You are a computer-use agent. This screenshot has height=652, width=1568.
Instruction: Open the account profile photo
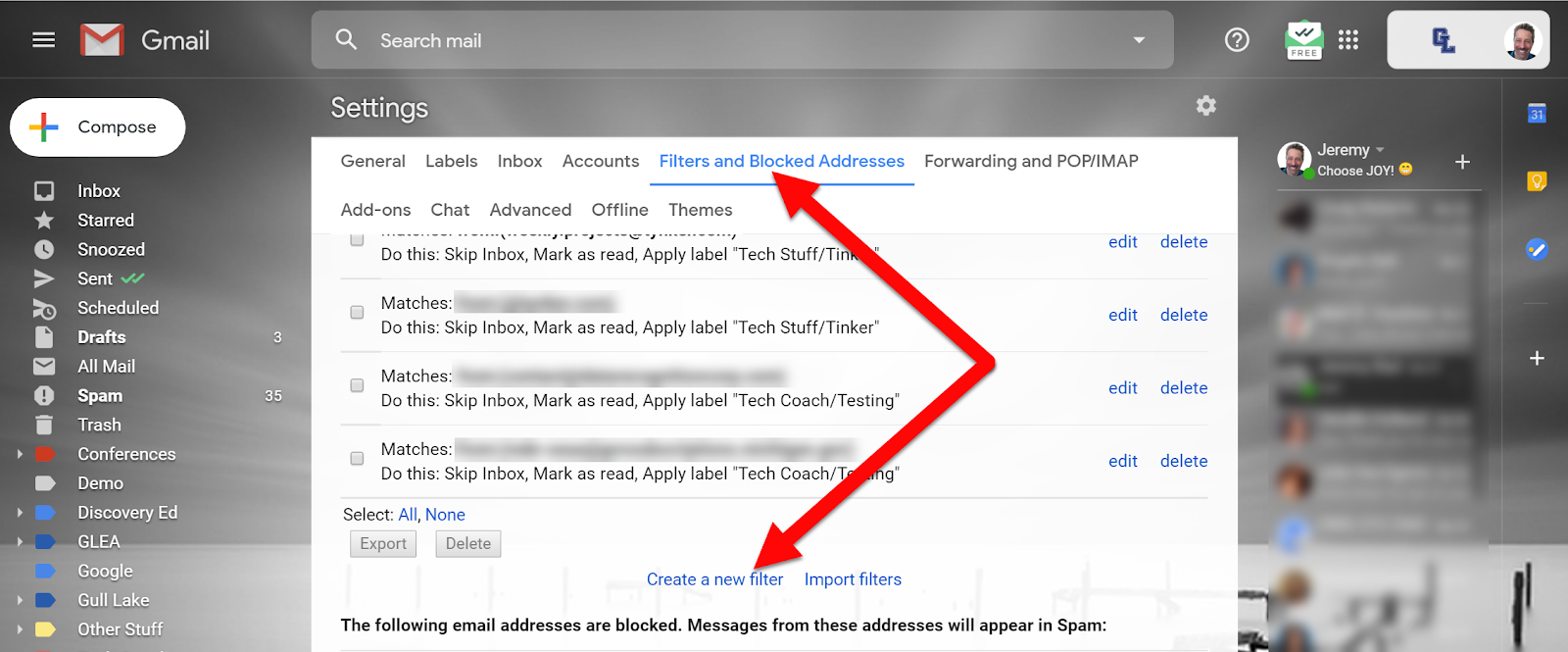pos(1522,40)
